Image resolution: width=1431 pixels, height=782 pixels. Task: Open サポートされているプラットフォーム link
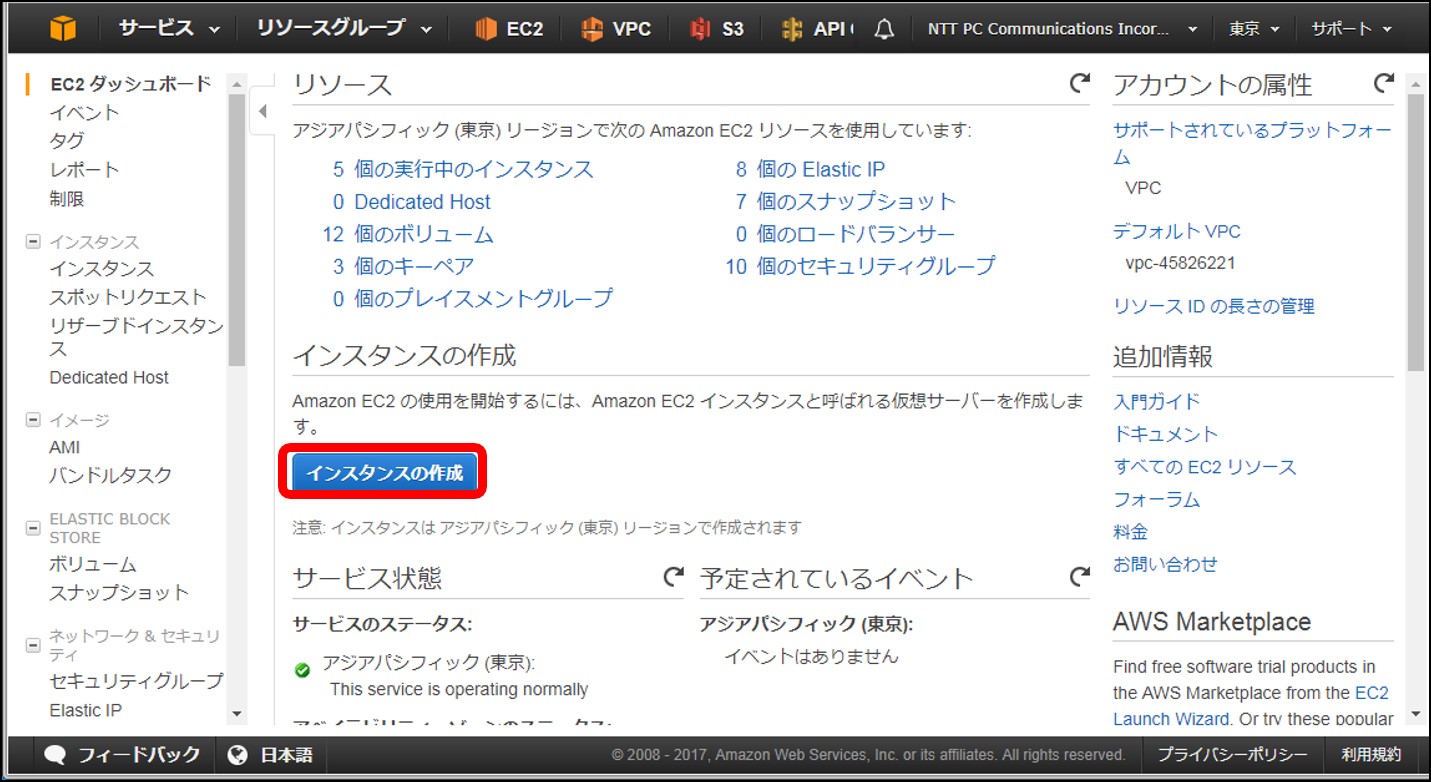click(1252, 143)
